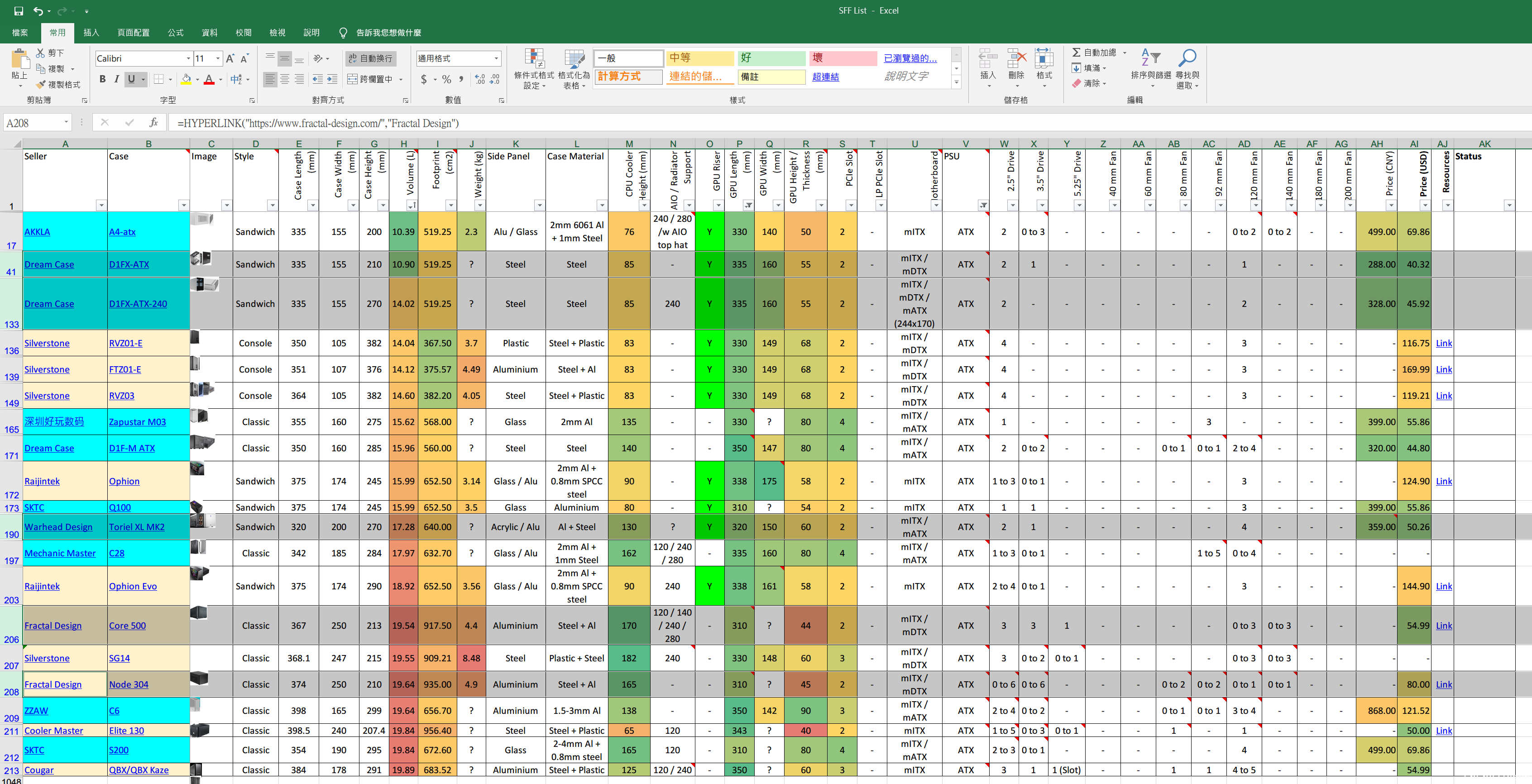Switch to the 頁面配置 (Page Layout) tab

click(x=133, y=33)
